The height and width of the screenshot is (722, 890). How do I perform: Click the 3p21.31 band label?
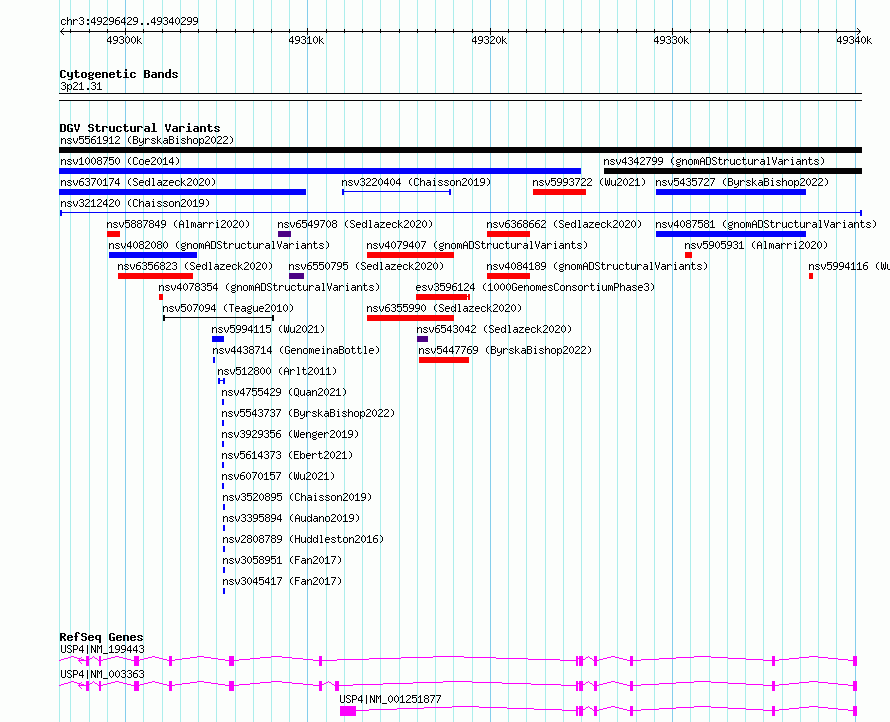tap(81, 86)
